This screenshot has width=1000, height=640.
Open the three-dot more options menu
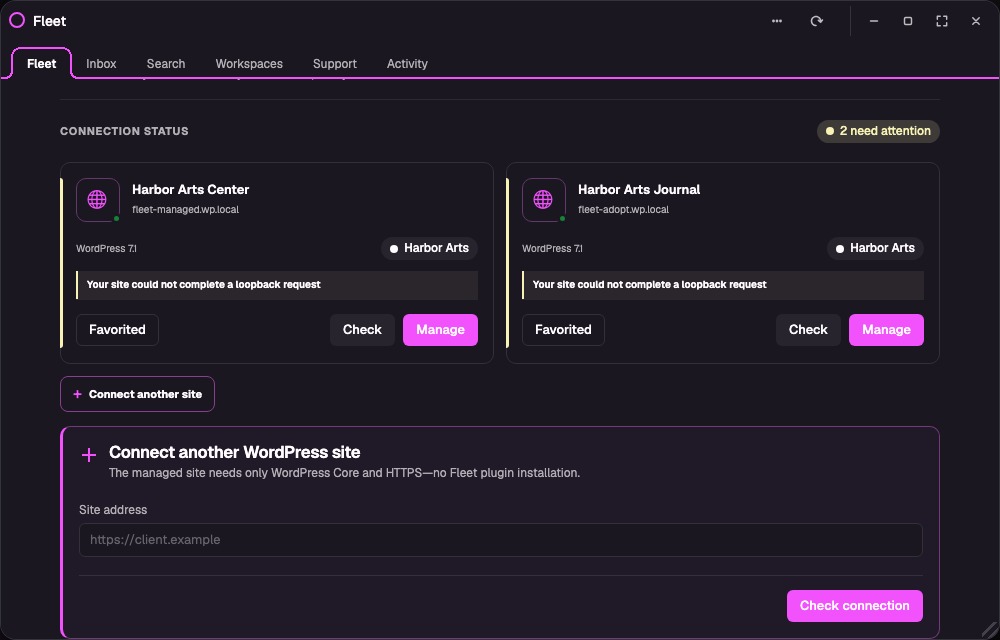point(777,21)
